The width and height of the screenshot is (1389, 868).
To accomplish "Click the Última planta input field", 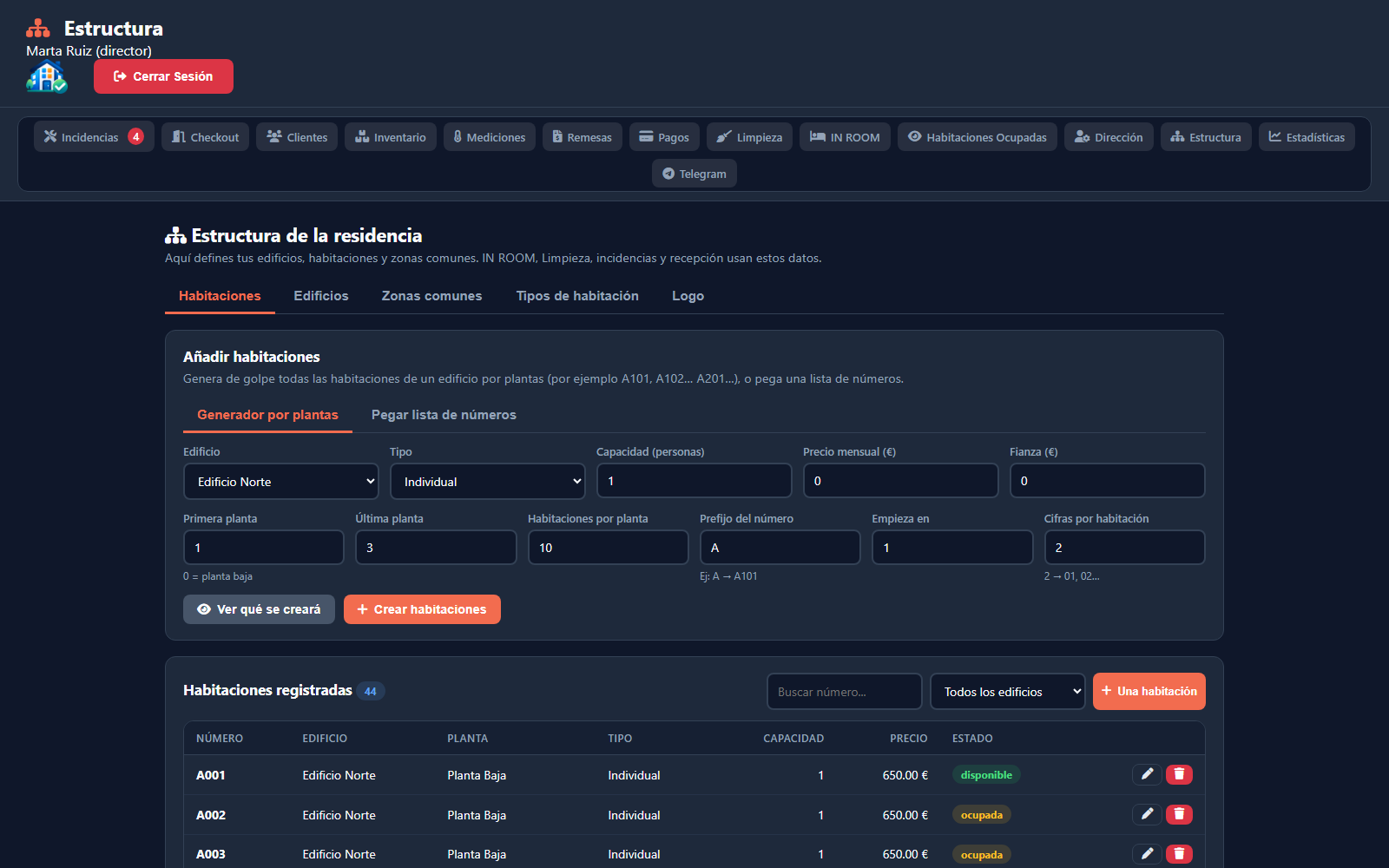I will click(x=436, y=548).
